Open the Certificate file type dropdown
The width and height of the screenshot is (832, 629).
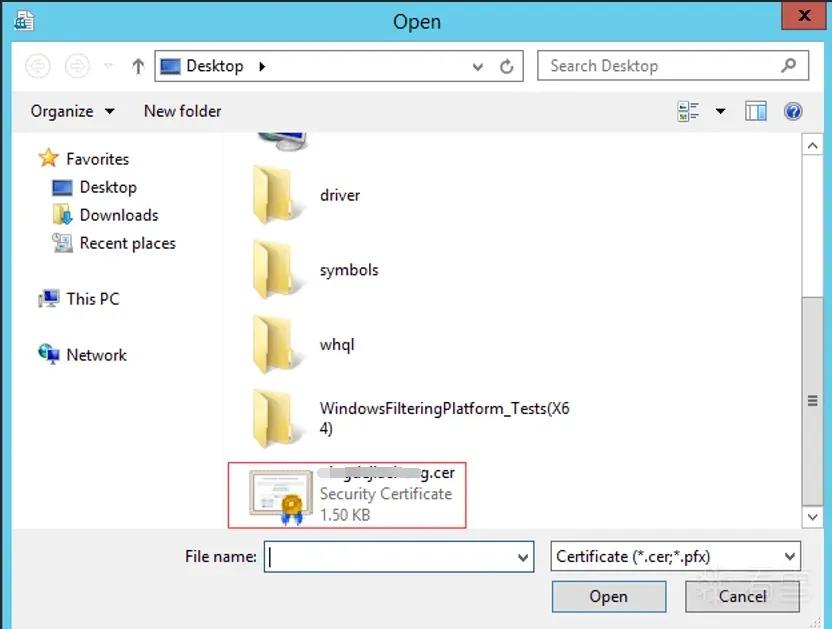[790, 557]
